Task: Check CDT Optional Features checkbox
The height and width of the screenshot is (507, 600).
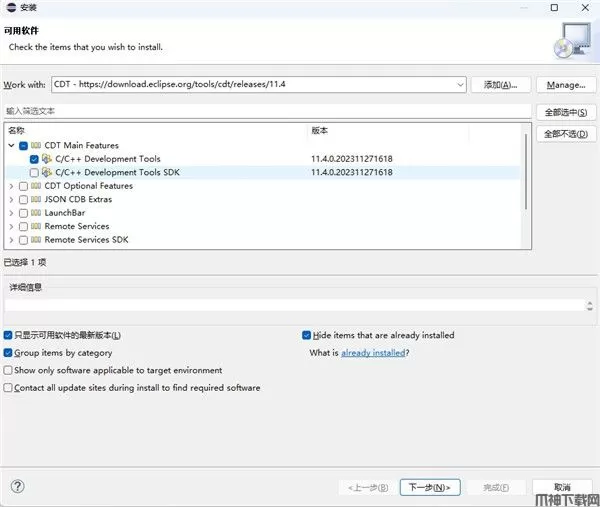Action: [x=23, y=186]
